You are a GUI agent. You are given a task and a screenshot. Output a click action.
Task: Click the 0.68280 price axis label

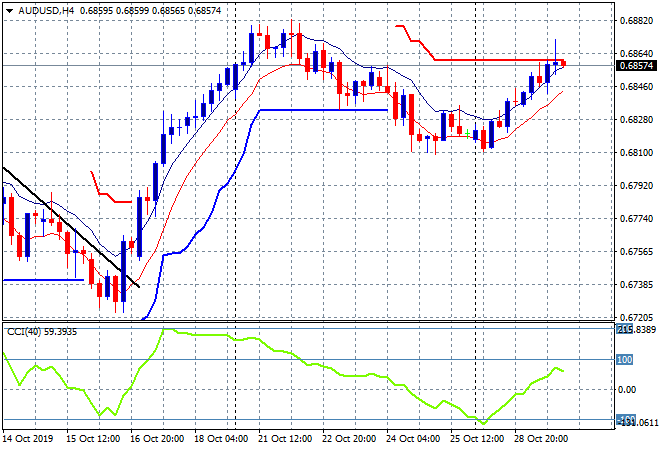(636, 120)
